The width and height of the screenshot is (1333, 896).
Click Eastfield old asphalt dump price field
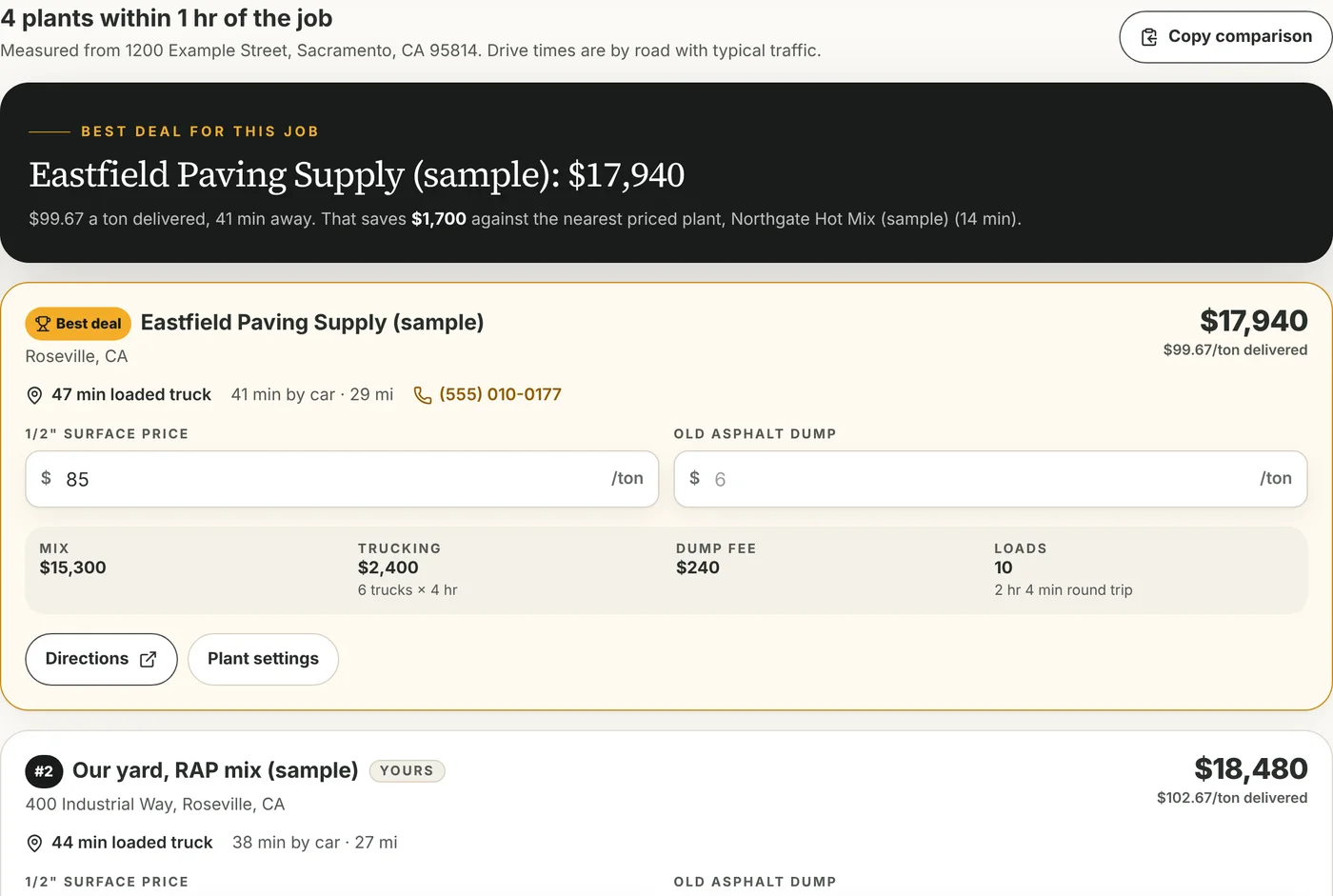tap(990, 479)
